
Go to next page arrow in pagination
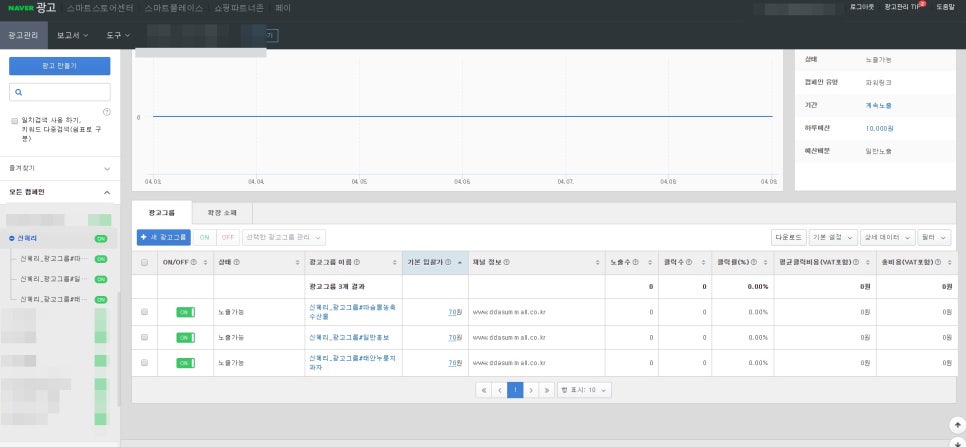point(531,390)
